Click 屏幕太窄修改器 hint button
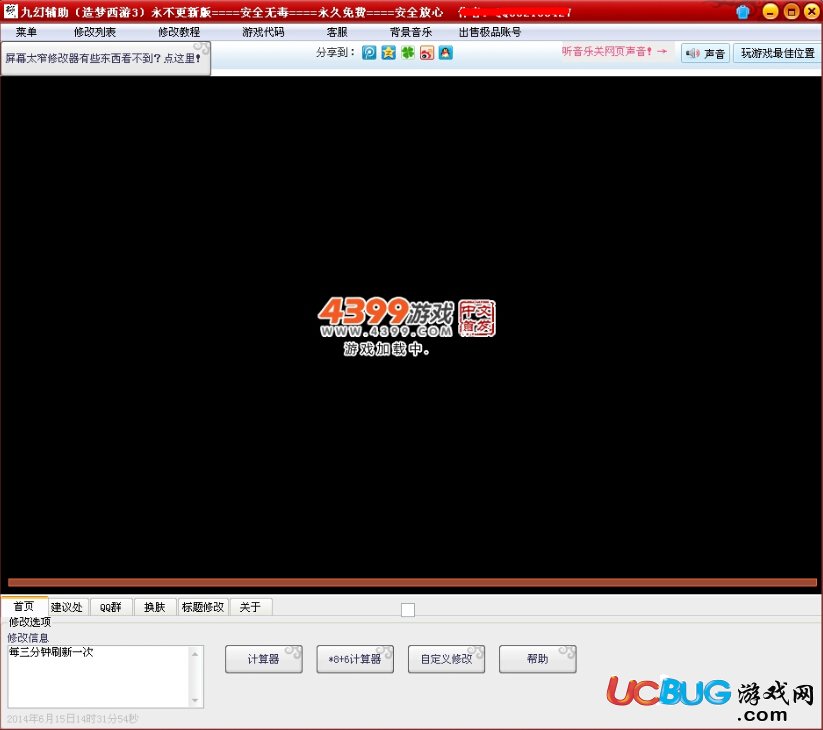The width and height of the screenshot is (823, 730). pyautogui.click(x=105, y=58)
